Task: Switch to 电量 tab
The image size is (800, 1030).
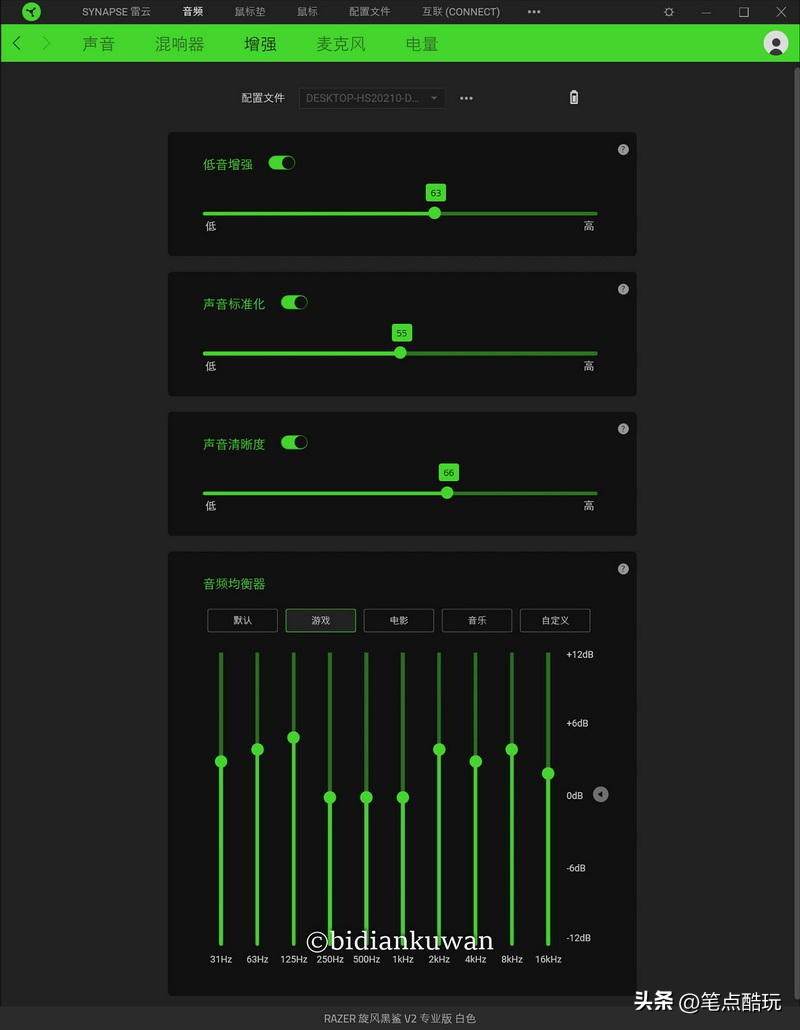Action: 422,43
